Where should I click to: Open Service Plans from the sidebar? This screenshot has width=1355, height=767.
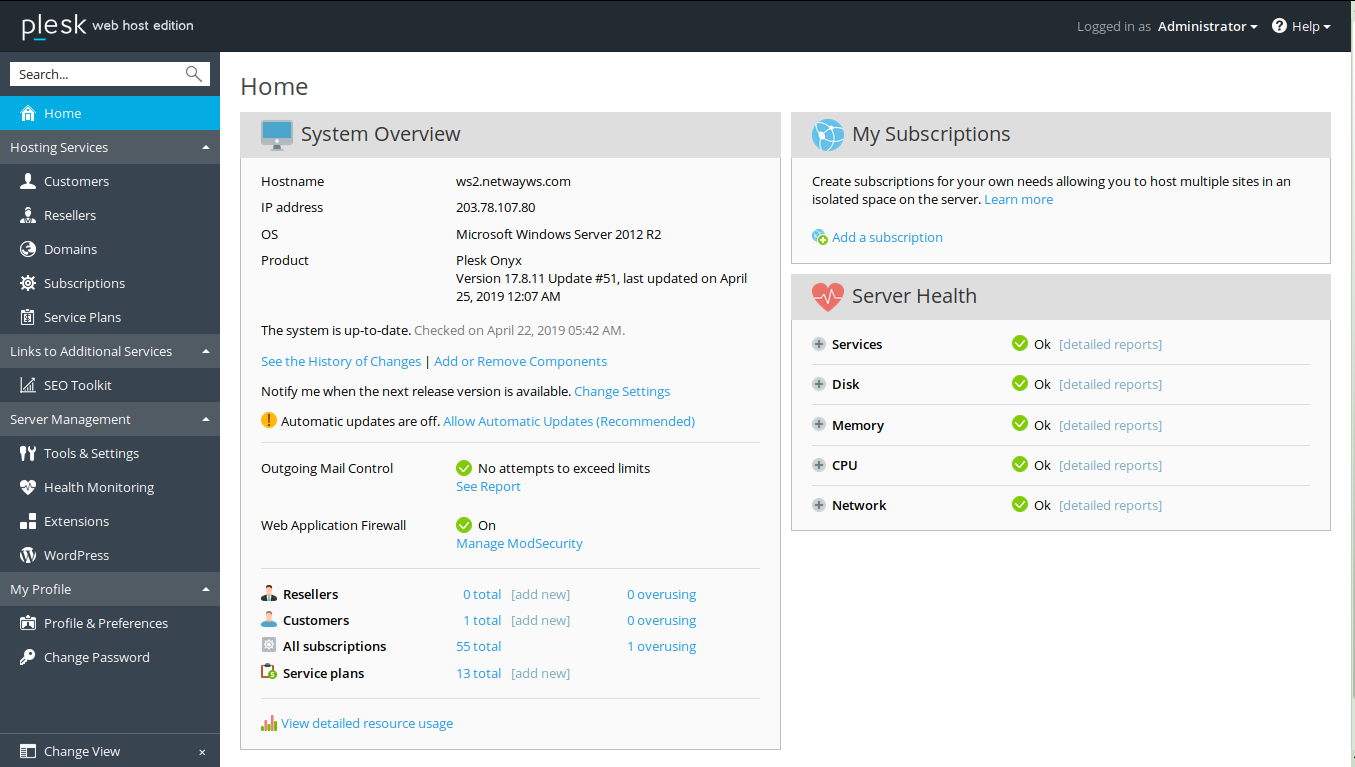(82, 317)
